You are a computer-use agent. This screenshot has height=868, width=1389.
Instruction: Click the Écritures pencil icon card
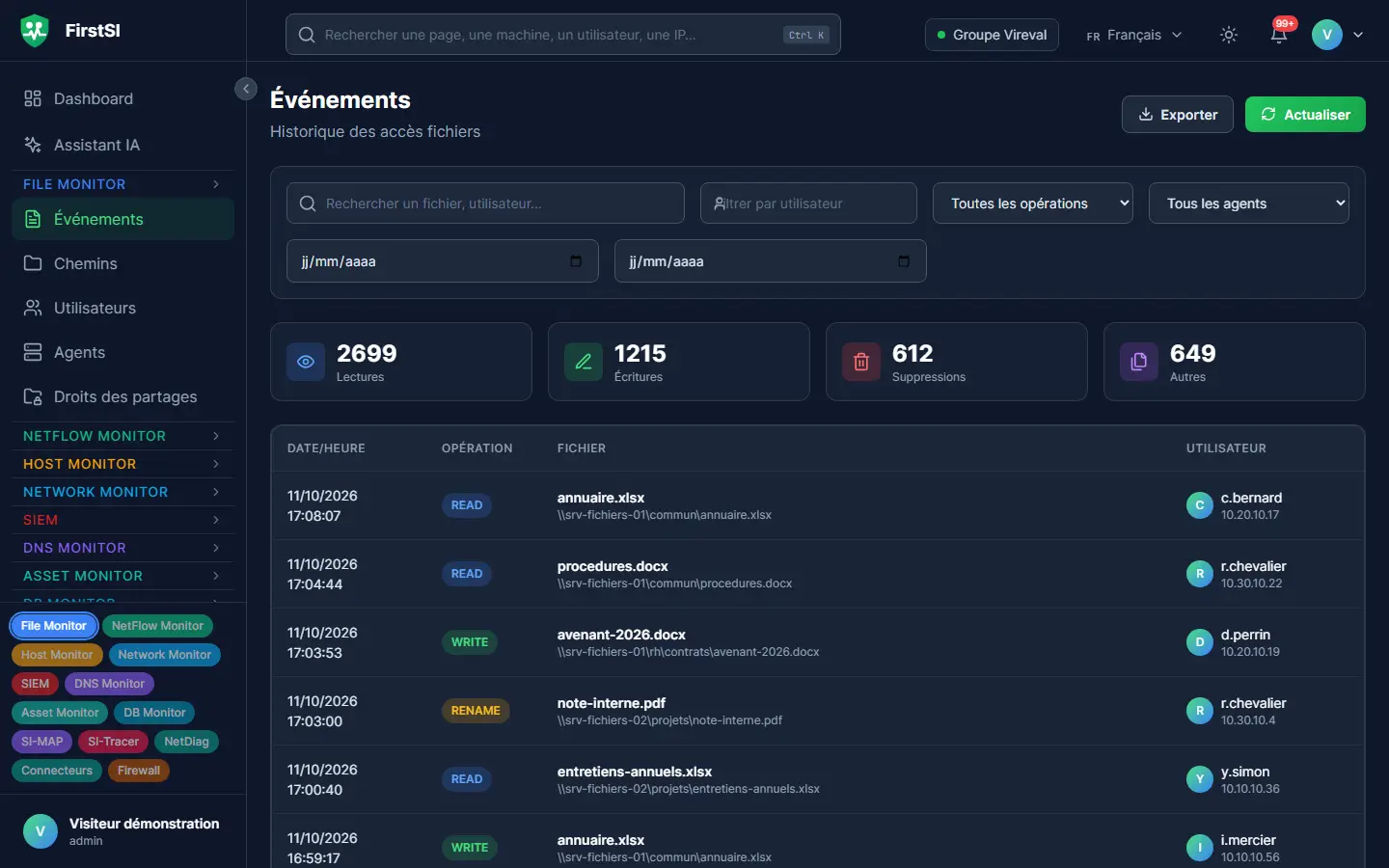coord(584,362)
